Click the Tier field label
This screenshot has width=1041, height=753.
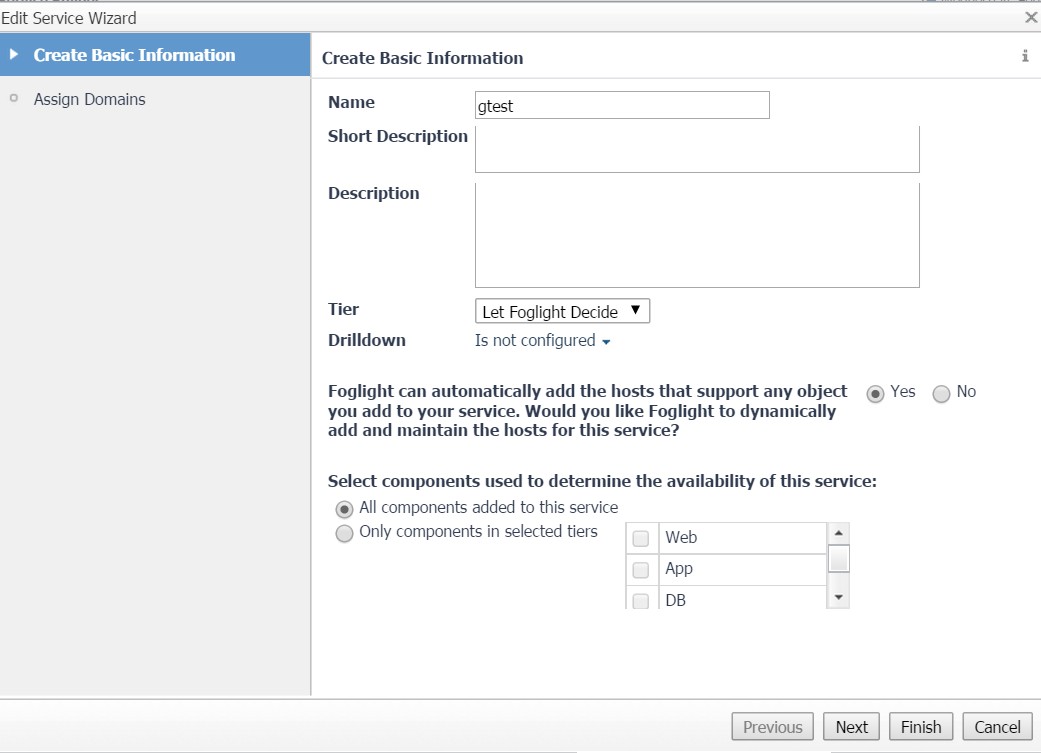click(343, 309)
